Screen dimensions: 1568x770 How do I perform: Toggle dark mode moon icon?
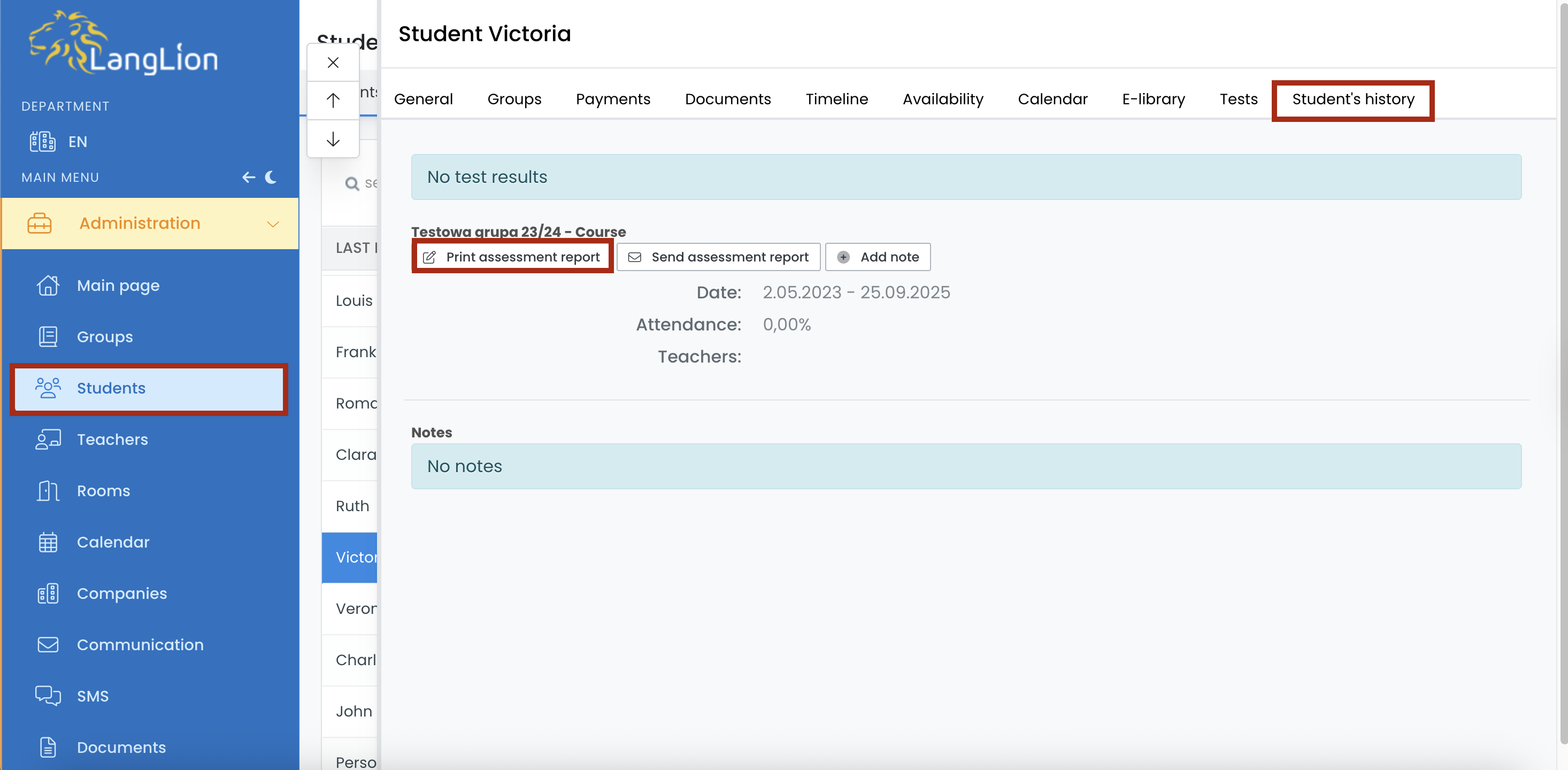pyautogui.click(x=271, y=177)
